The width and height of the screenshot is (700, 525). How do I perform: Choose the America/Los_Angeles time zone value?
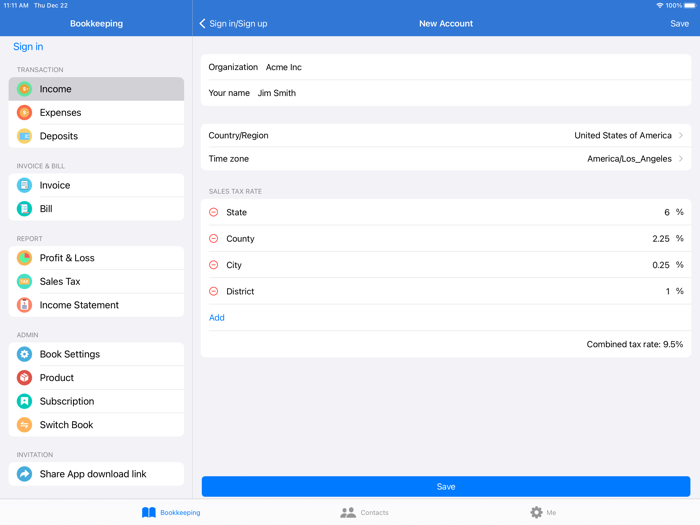(629, 158)
